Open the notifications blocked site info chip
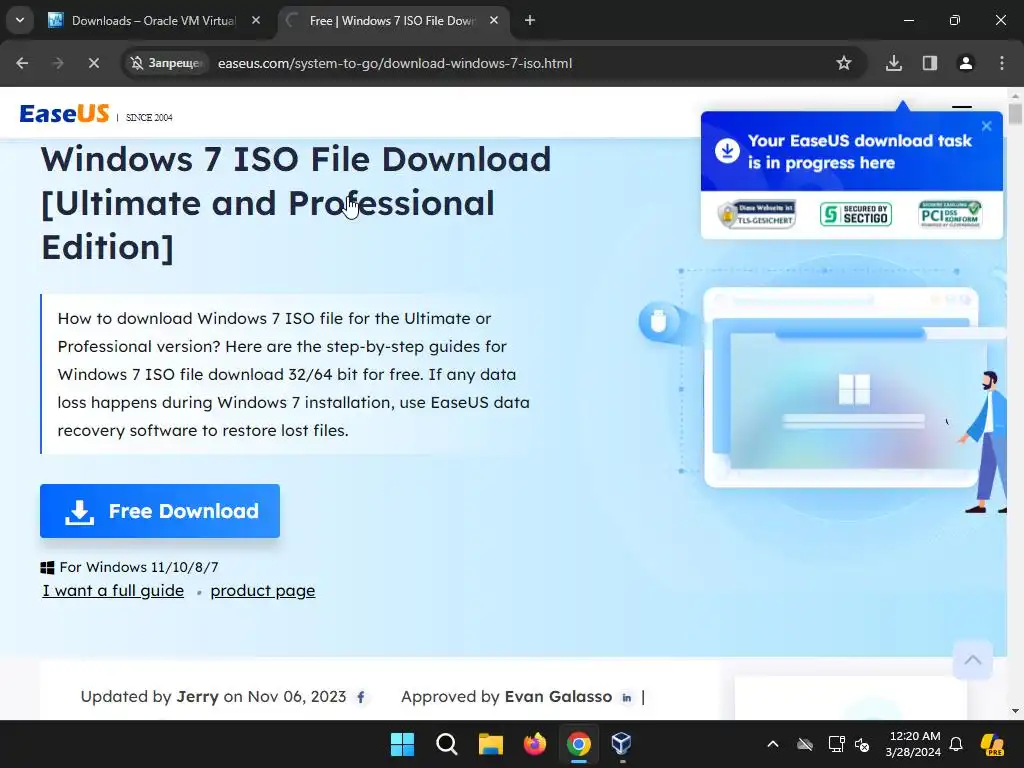Image resolution: width=1024 pixels, height=768 pixels. pos(166,63)
